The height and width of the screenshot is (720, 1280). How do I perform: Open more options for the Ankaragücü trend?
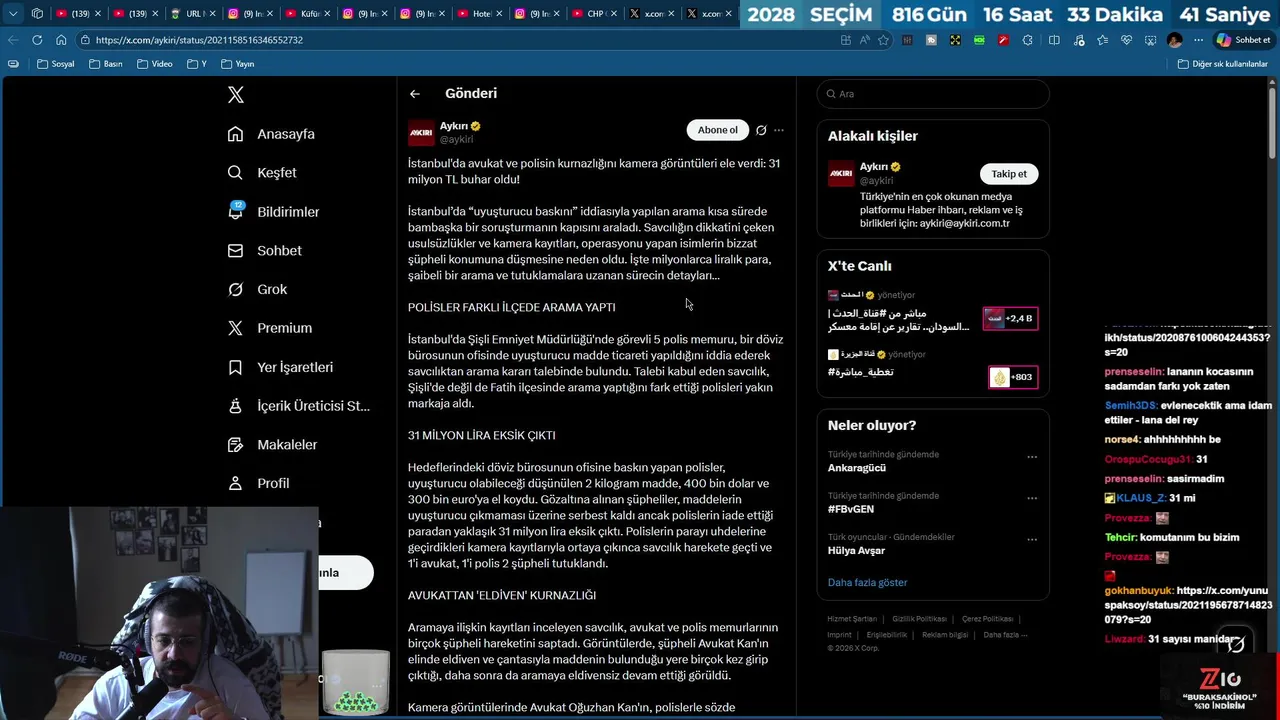pos(1032,457)
